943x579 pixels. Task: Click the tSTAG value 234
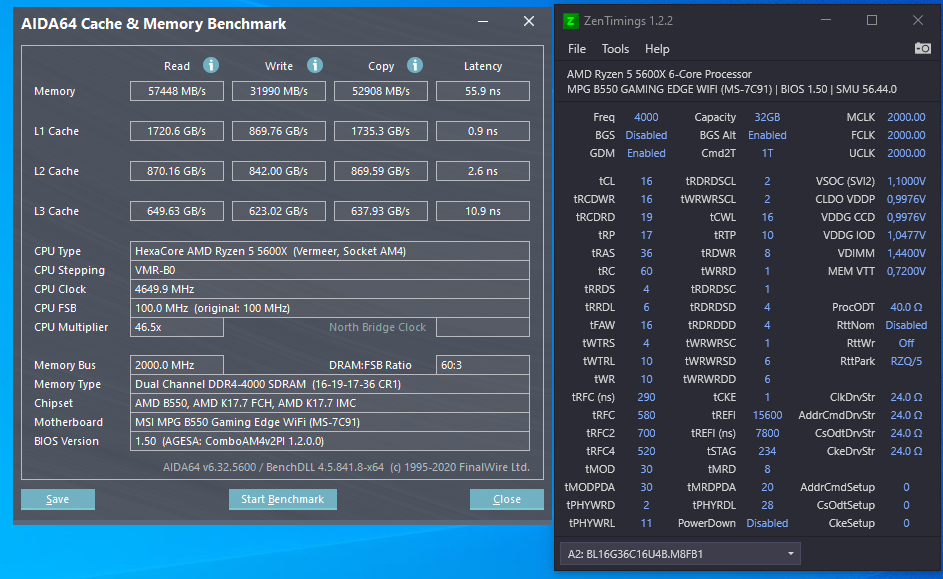pos(767,452)
